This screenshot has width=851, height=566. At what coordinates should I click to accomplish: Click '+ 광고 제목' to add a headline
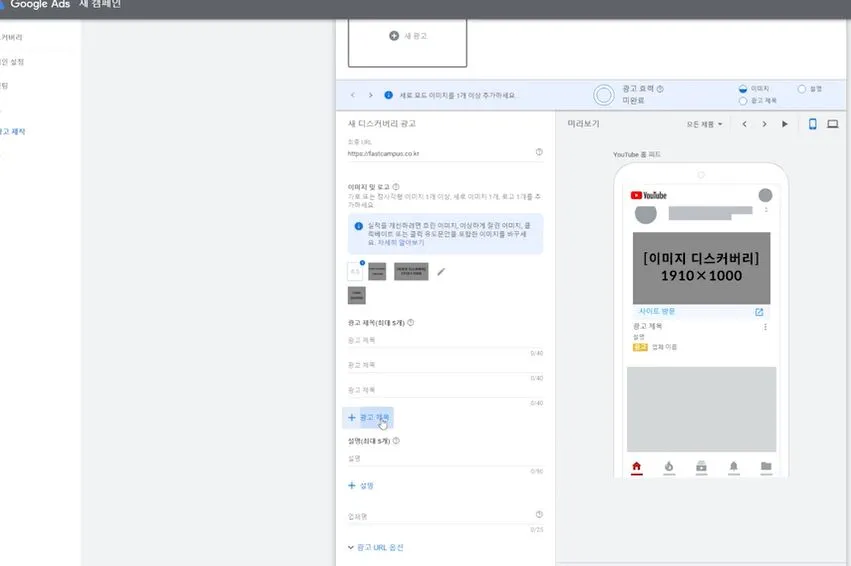[x=368, y=417]
